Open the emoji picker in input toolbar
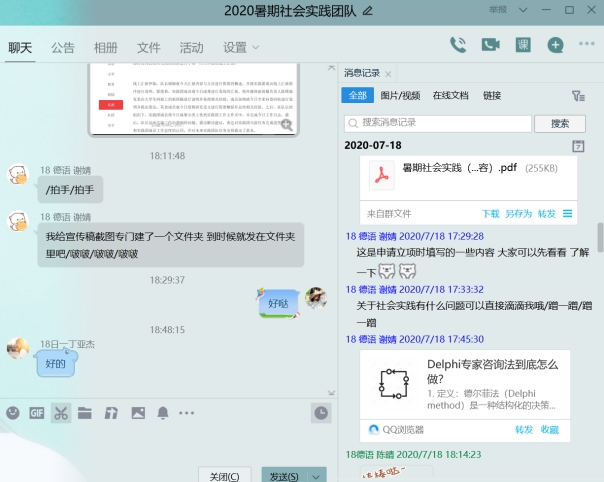Viewport: 604px width, 482px height. 12,412
